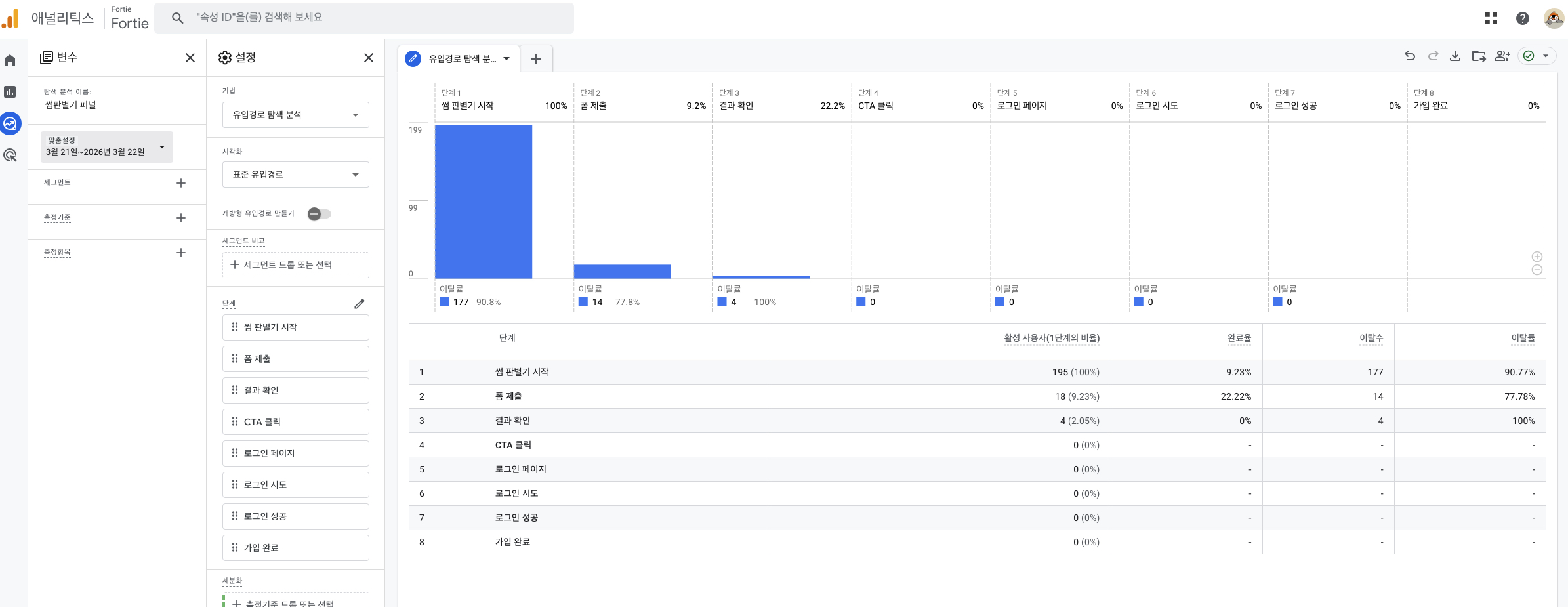Click drag handle of 가입 완료 step
This screenshot has height=607, width=1568.
point(235,547)
